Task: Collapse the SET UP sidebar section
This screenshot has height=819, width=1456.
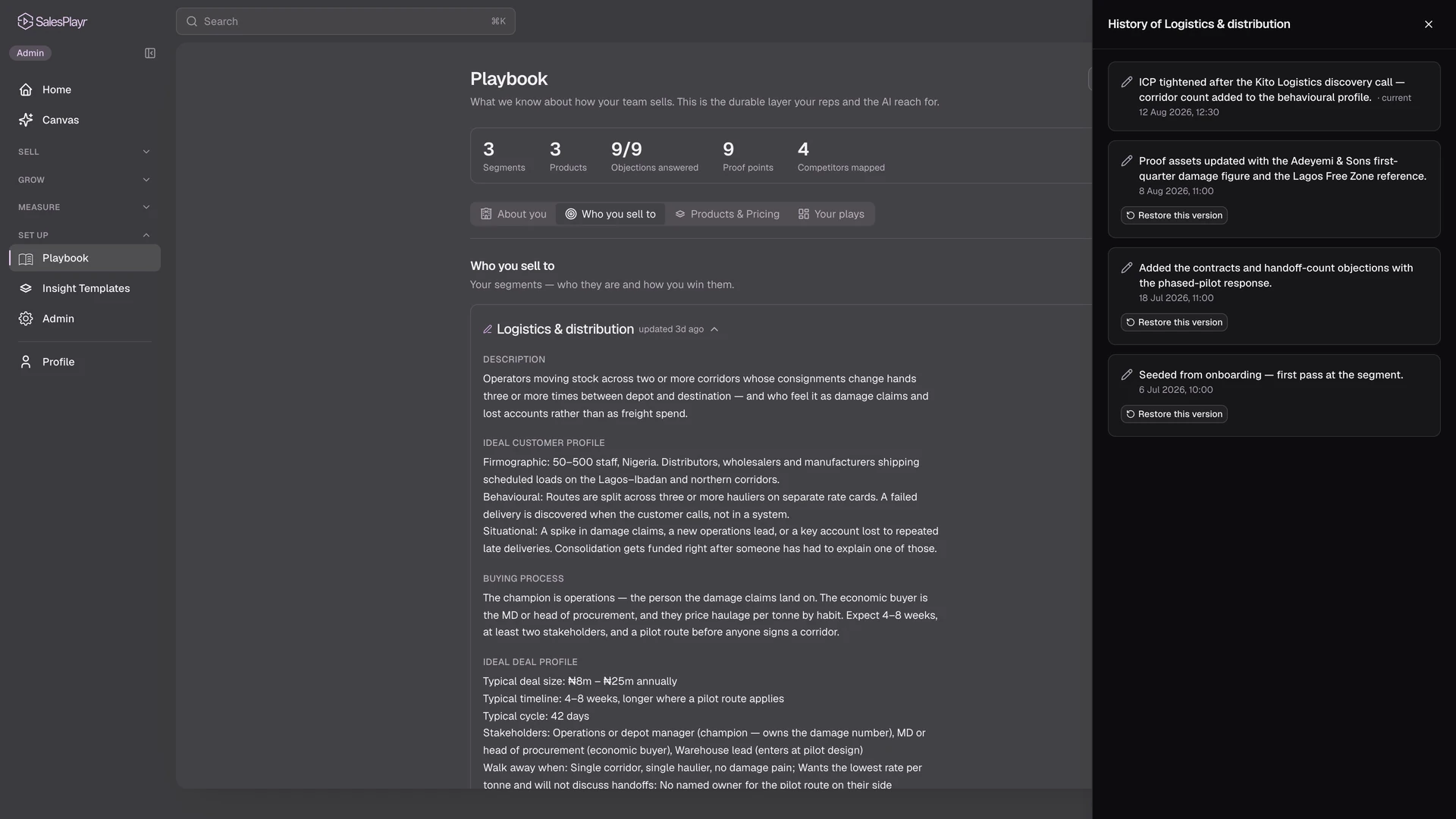Action: [x=84, y=235]
